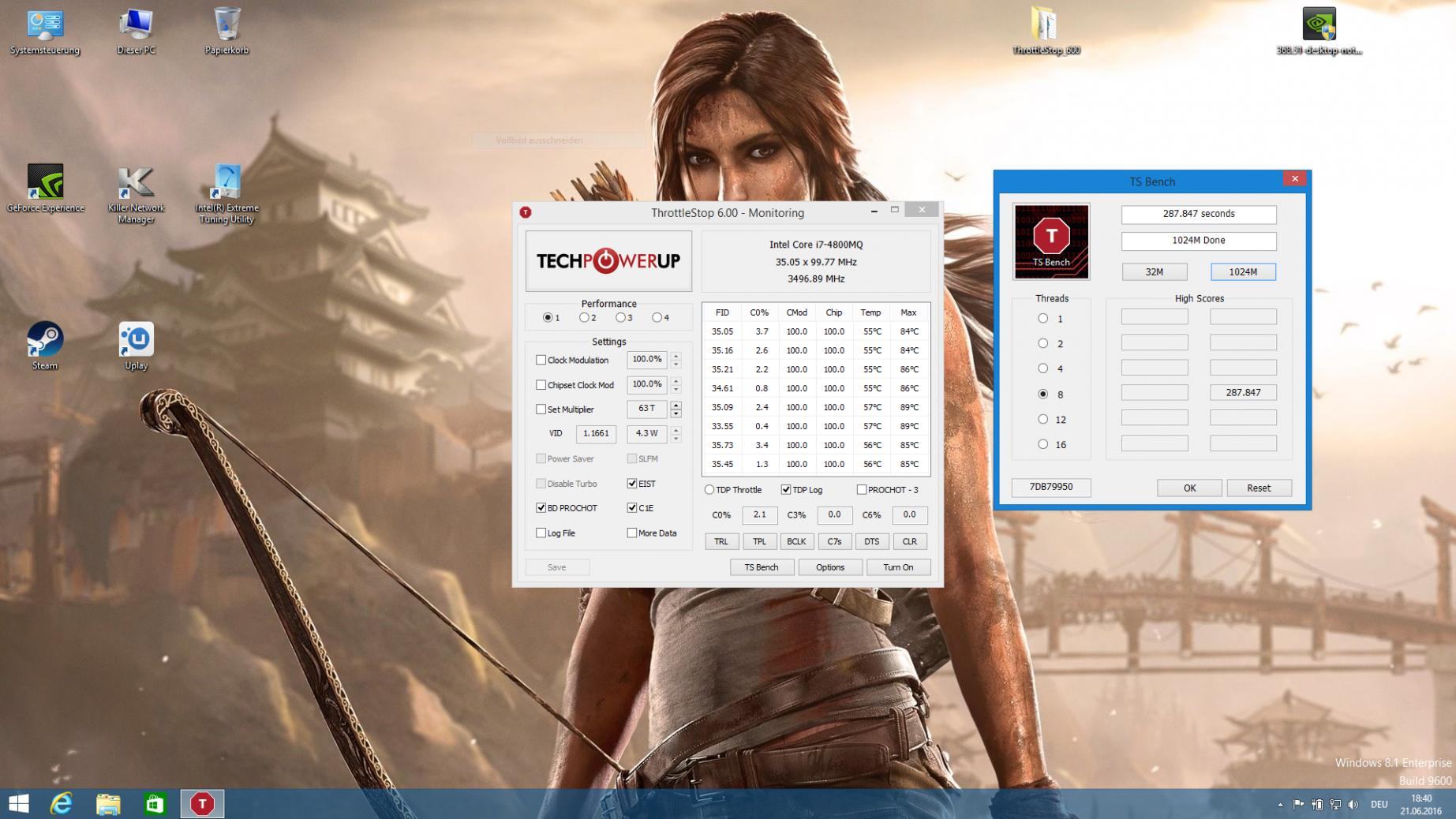Open File Explorer from taskbar

(x=108, y=804)
